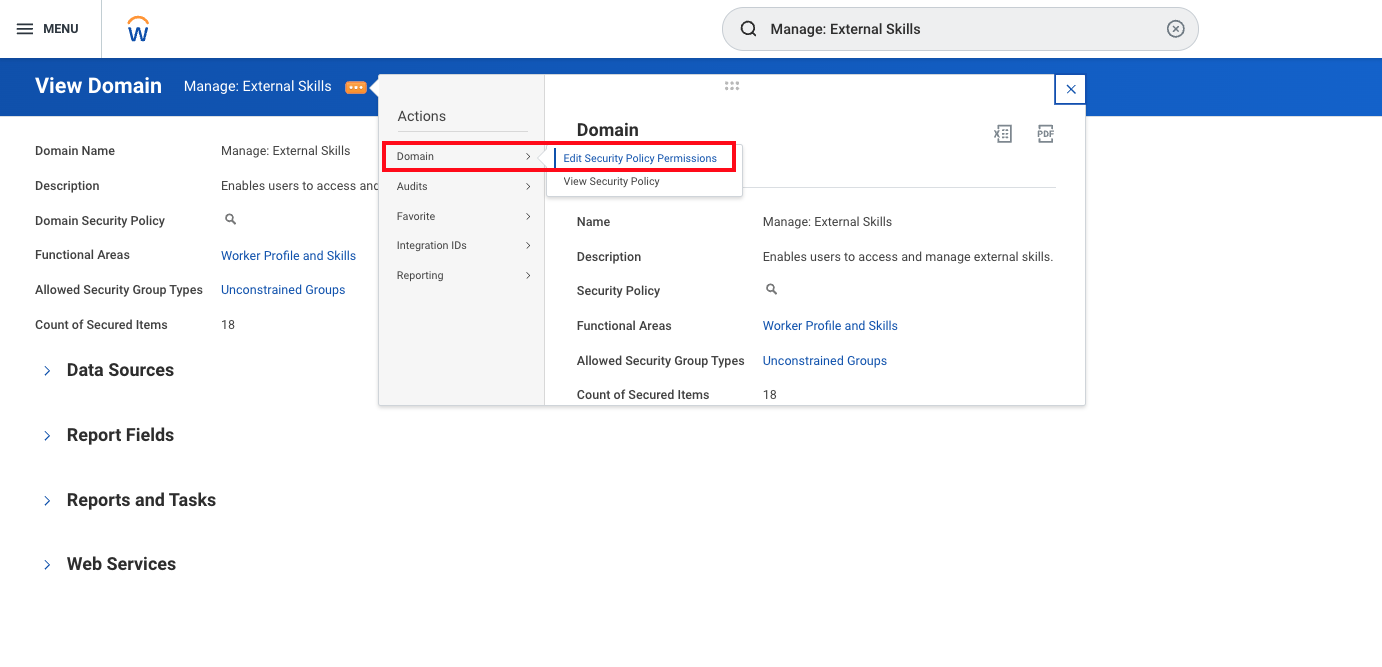1382x667 pixels.
Task: Choose Edit Security Policy Permissions
Action: point(640,158)
